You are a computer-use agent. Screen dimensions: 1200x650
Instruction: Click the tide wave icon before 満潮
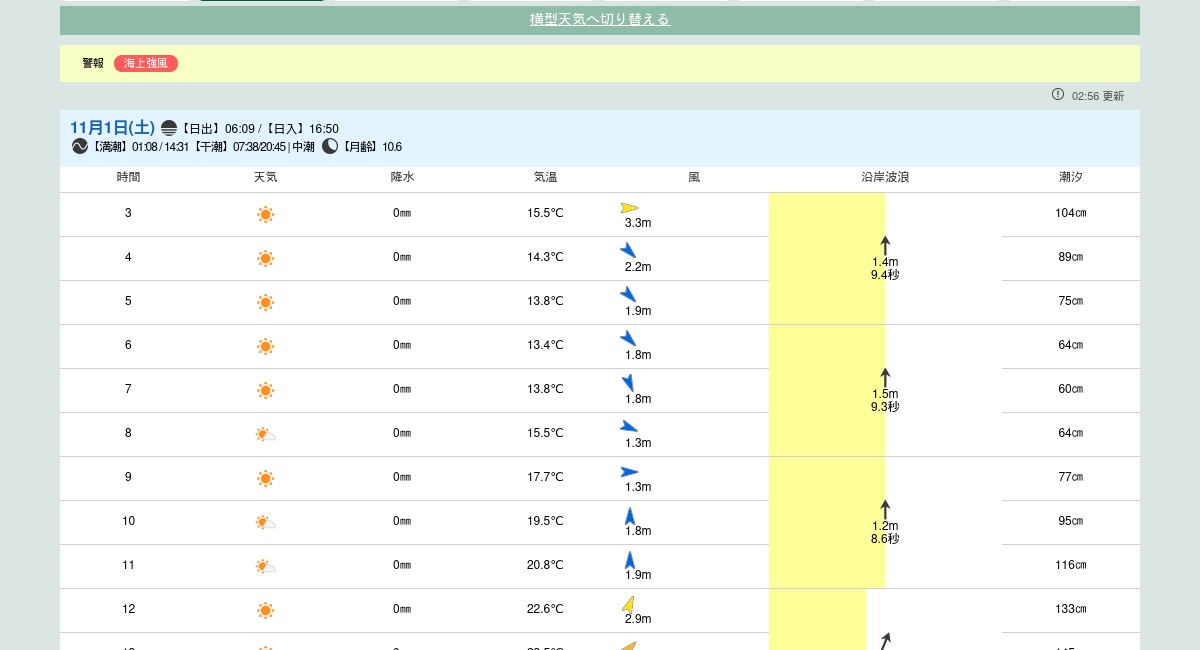click(79, 146)
